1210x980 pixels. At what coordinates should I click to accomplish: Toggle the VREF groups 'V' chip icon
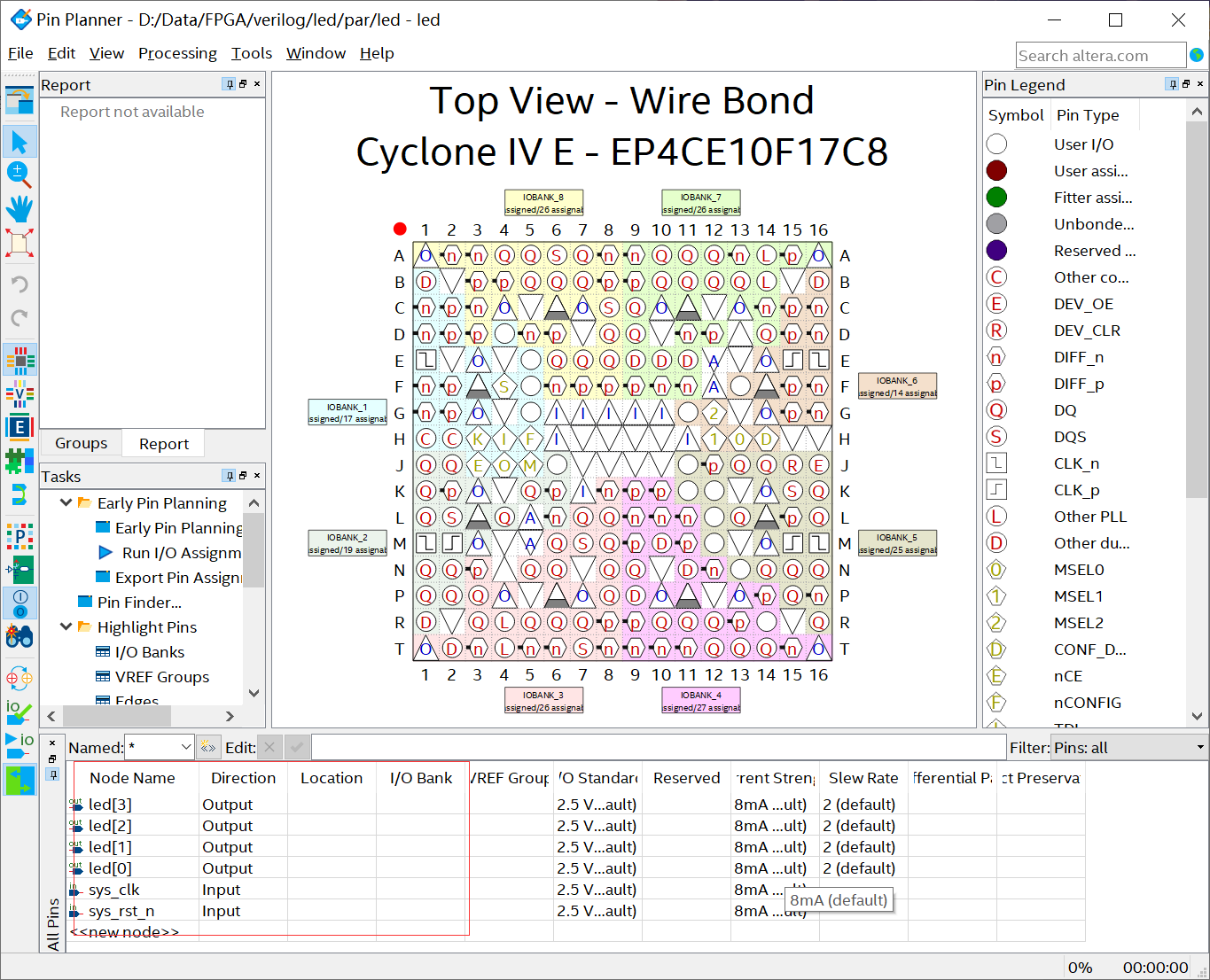click(x=20, y=393)
